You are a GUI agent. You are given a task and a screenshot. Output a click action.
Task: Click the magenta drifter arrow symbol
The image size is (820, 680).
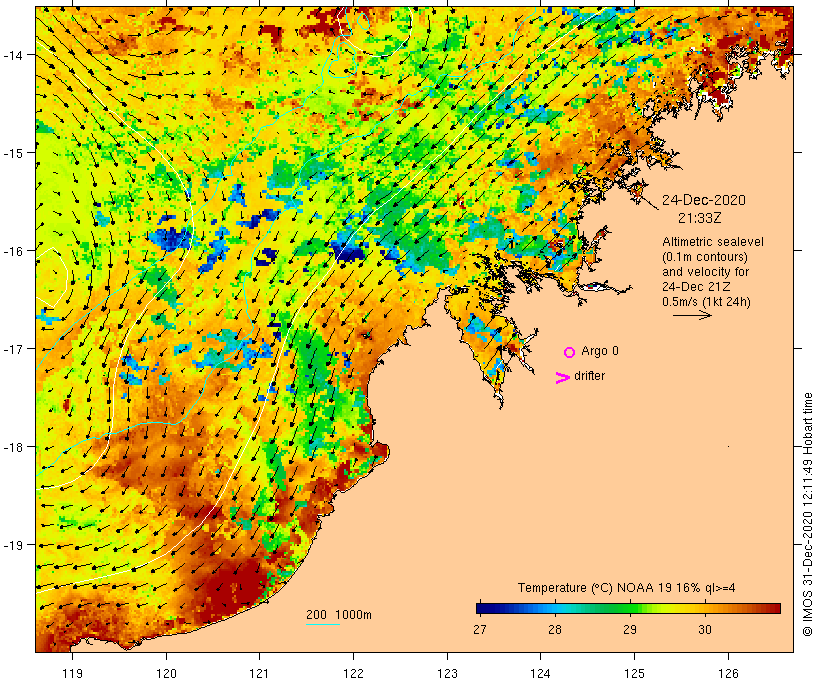point(563,378)
